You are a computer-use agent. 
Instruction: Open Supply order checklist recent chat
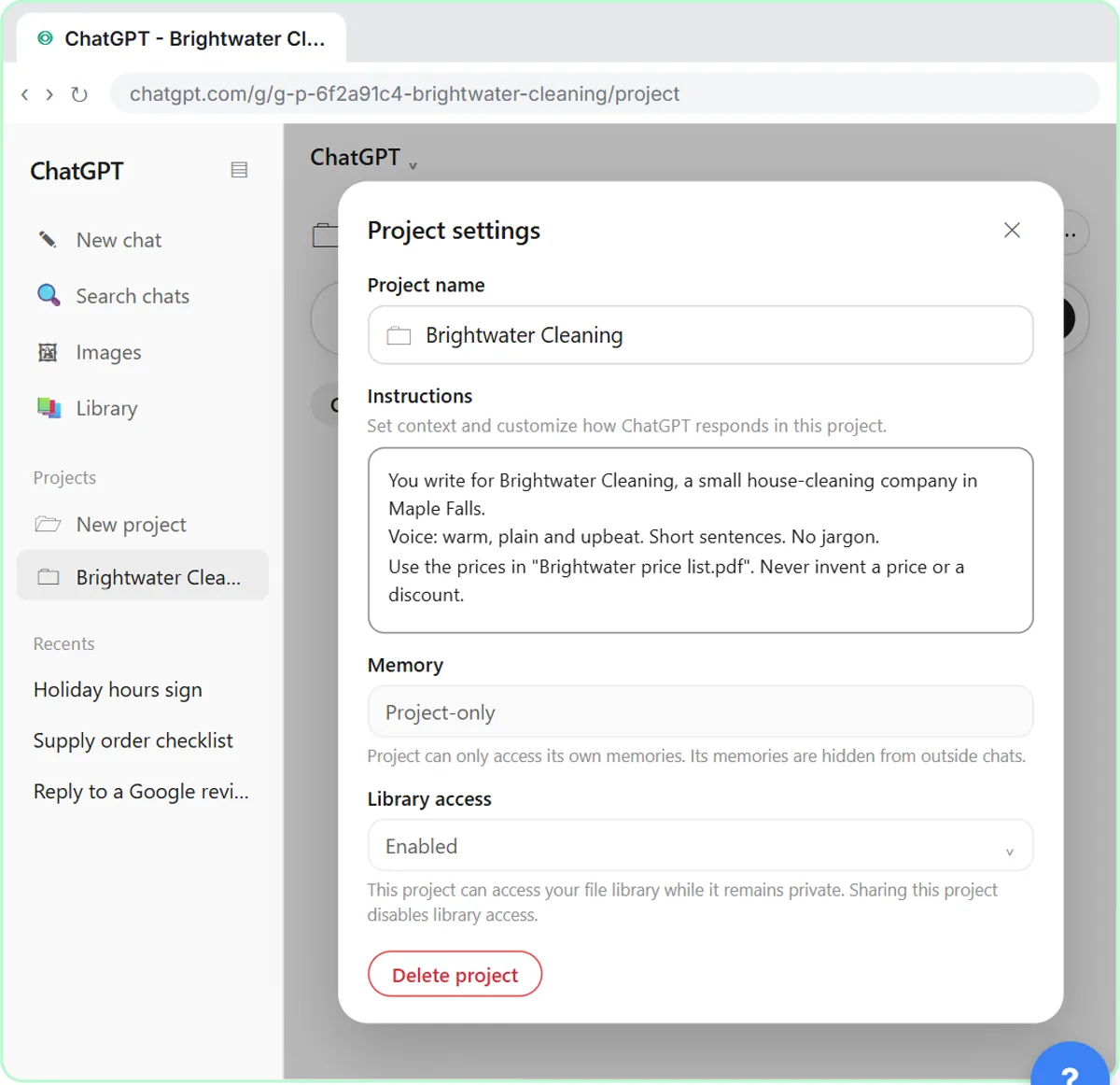(133, 740)
